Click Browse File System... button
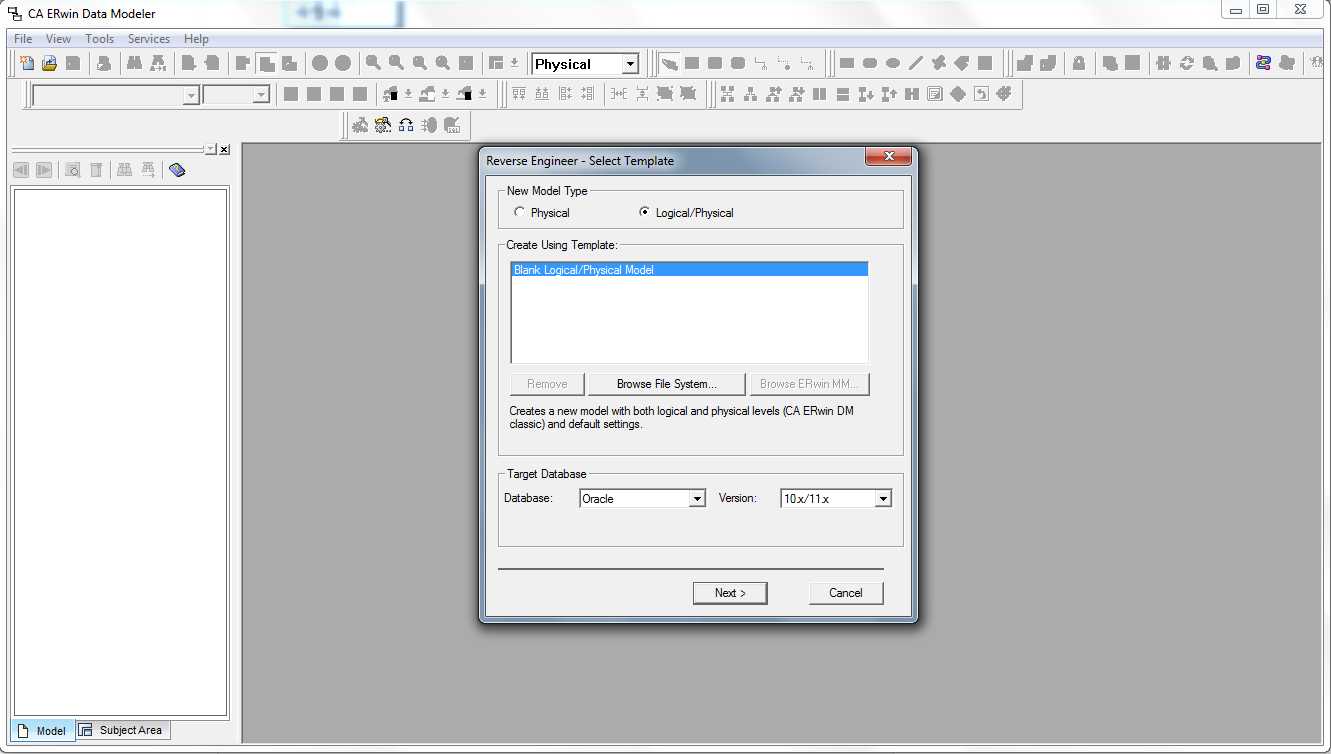This screenshot has width=1331, height=754. (x=667, y=384)
